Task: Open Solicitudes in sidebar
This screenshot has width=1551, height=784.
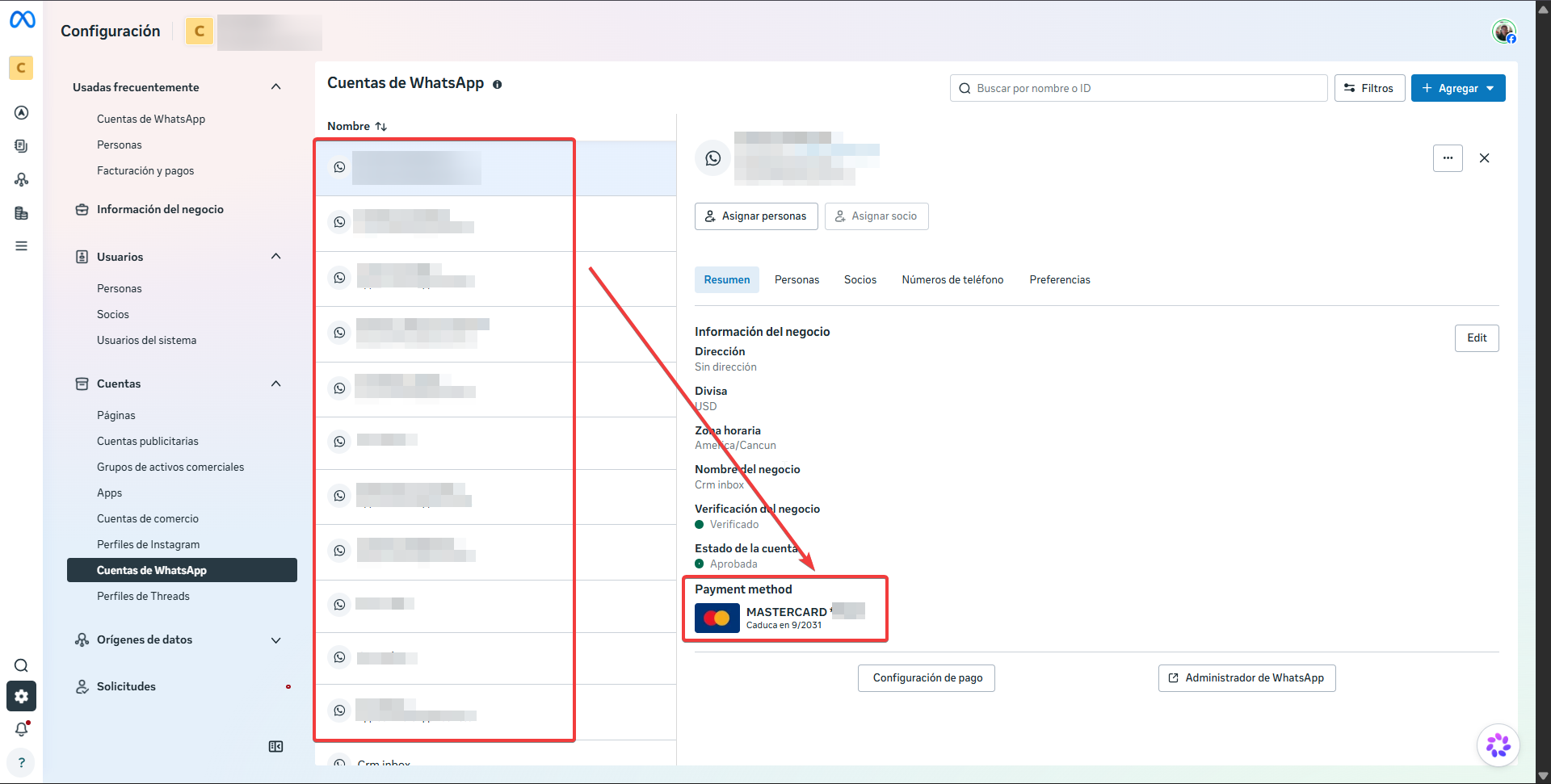Action: point(126,686)
